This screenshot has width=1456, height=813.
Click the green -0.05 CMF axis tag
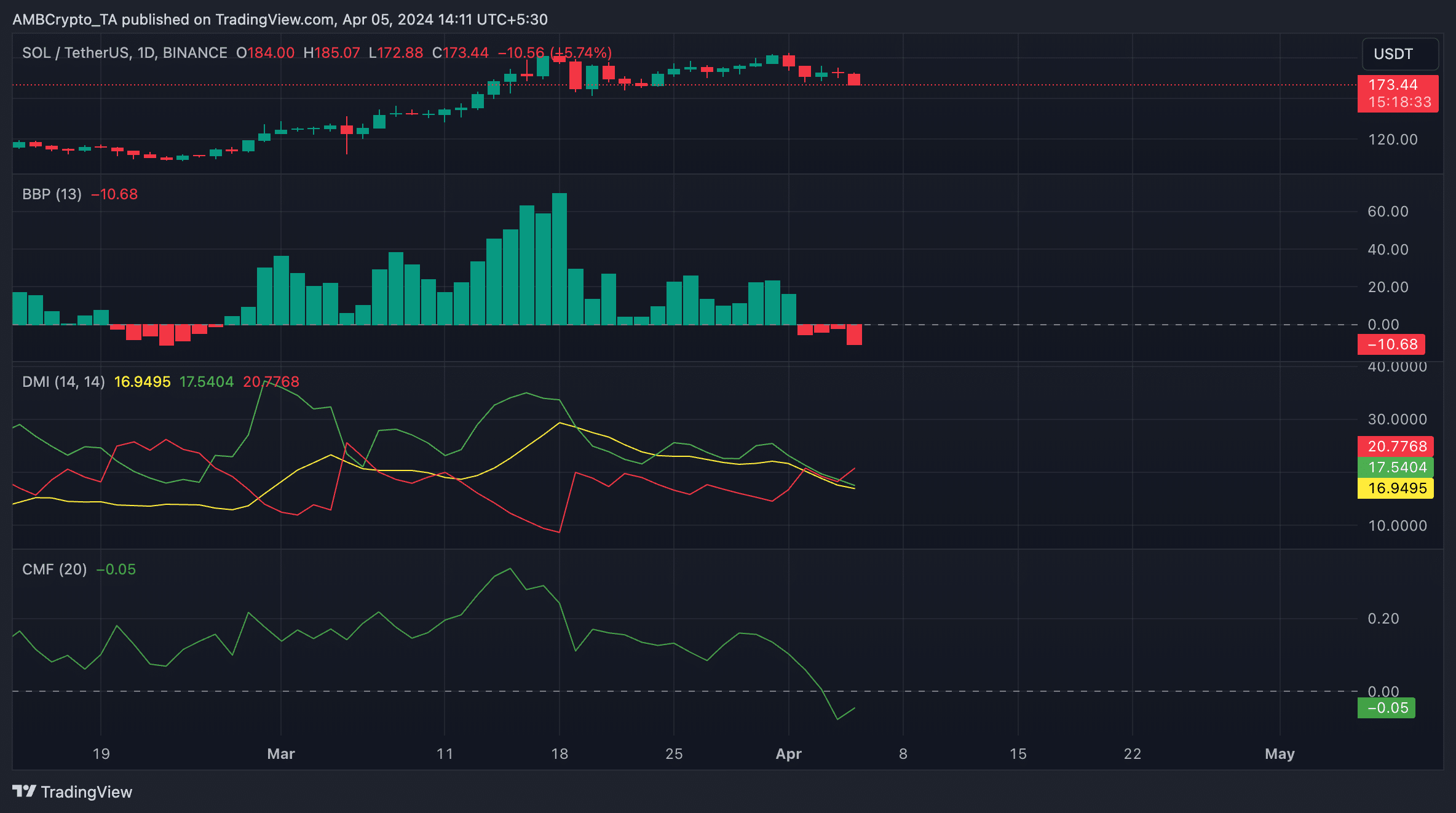pyautogui.click(x=1386, y=708)
